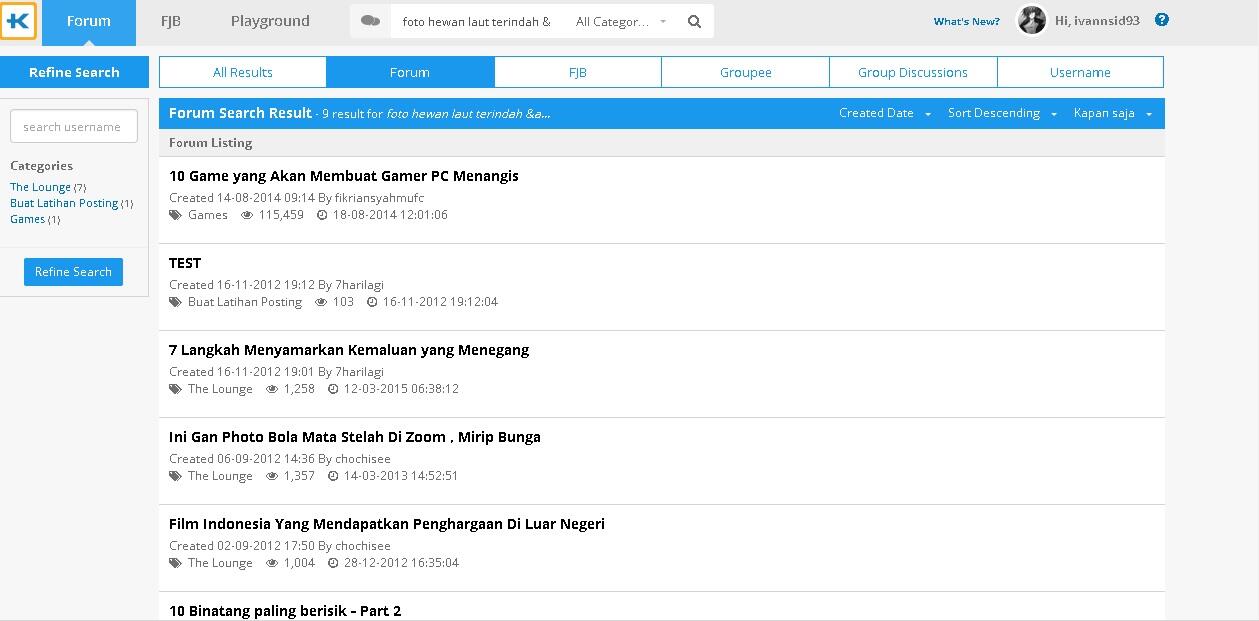This screenshot has width=1259, height=621.
Task: Click tag icon in Film Indonesia row
Action: [176, 563]
